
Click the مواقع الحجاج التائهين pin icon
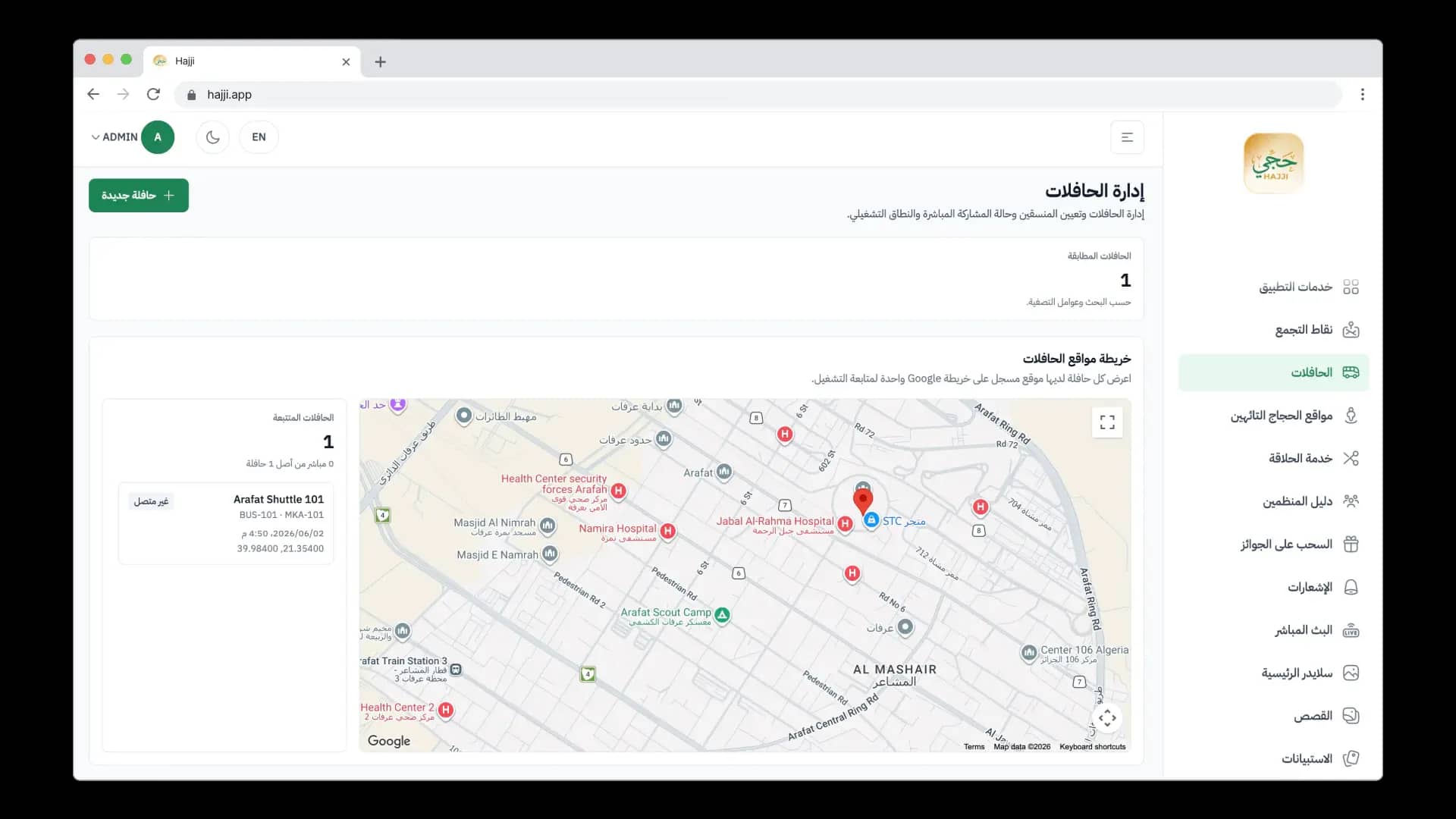pyautogui.click(x=1351, y=416)
